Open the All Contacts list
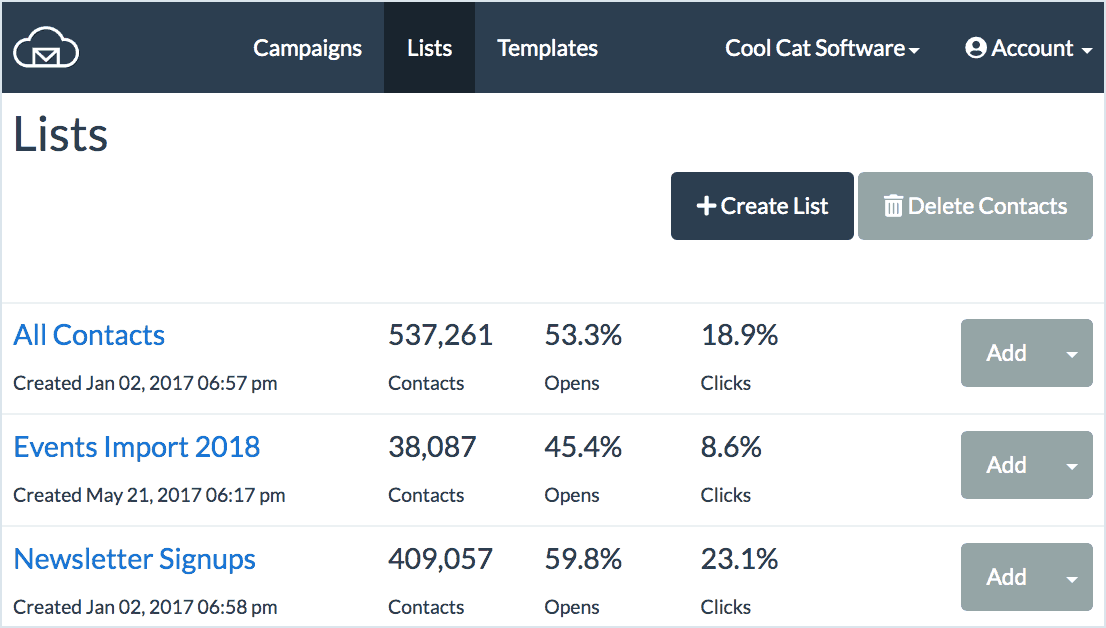Screen dimensions: 1106x628 (89, 335)
